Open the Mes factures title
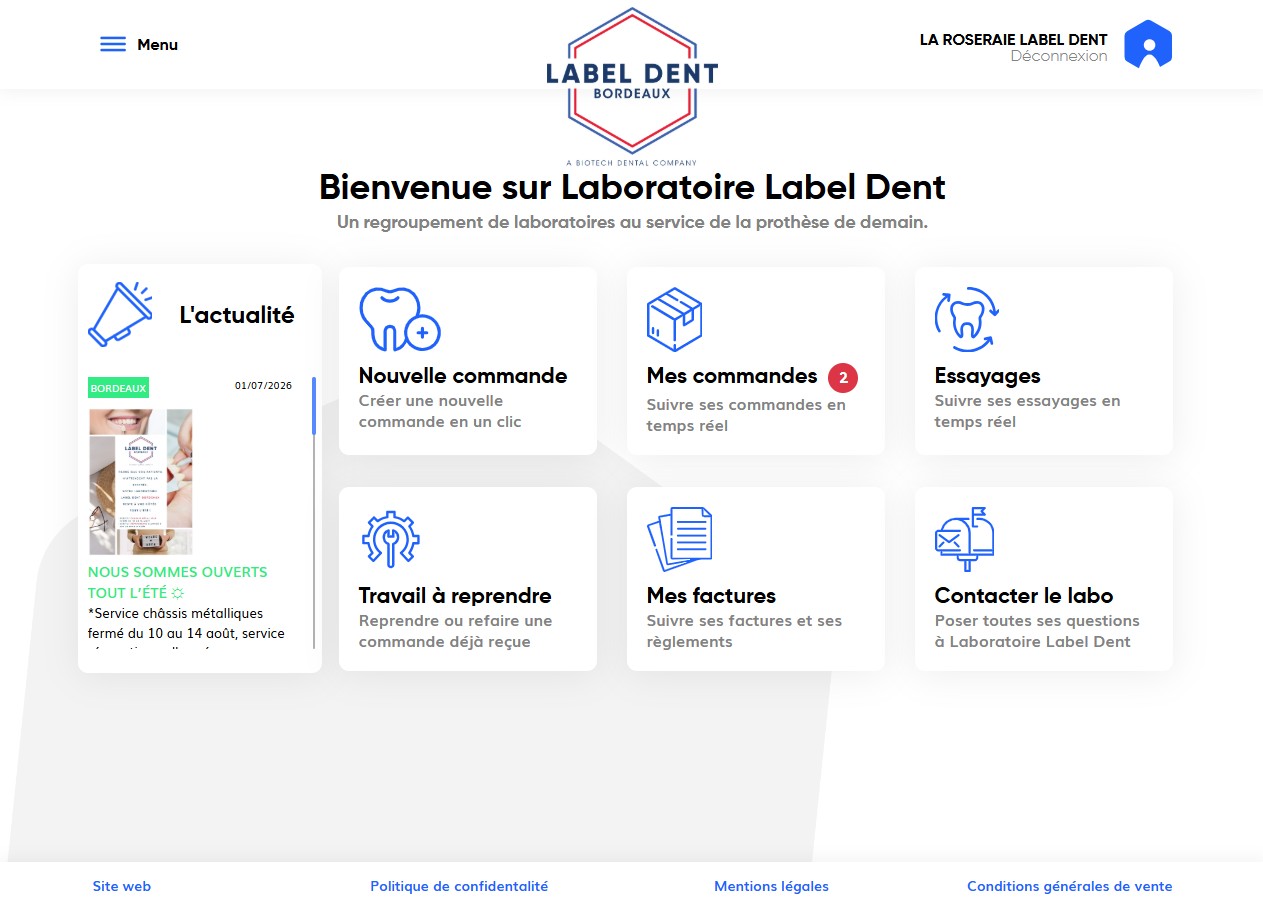 click(x=711, y=596)
